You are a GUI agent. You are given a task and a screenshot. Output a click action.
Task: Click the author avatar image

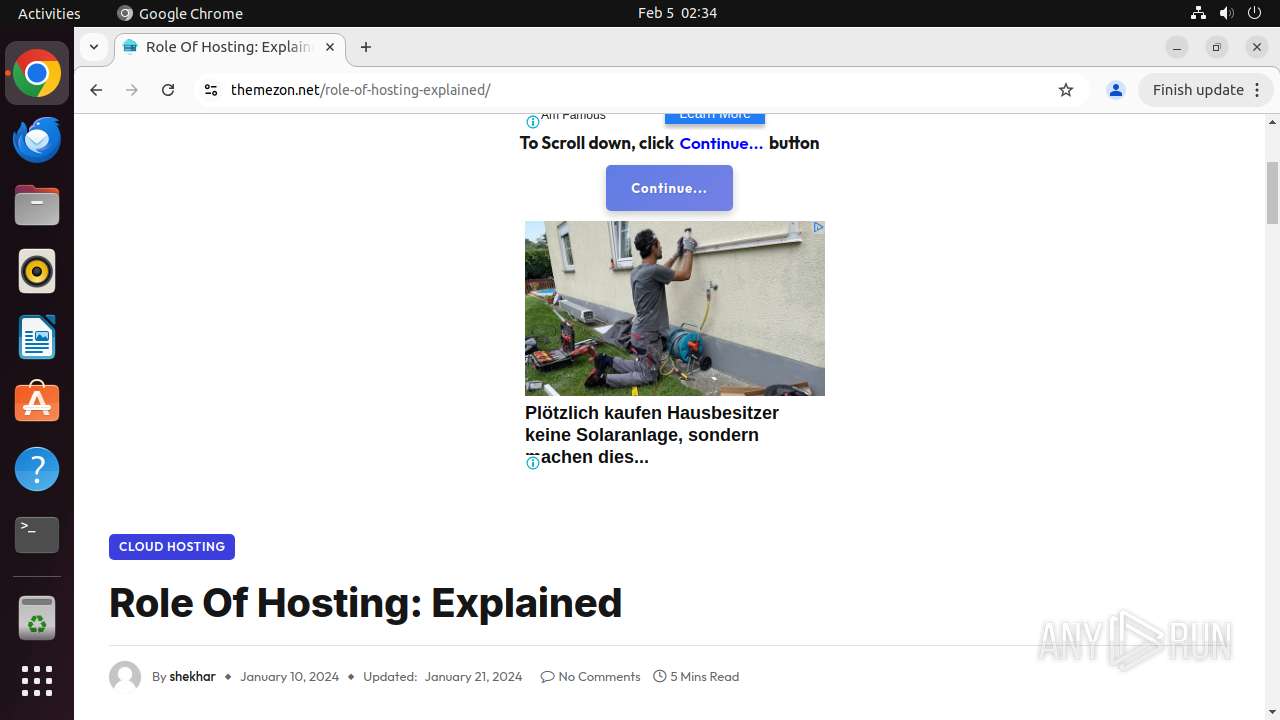click(x=125, y=677)
